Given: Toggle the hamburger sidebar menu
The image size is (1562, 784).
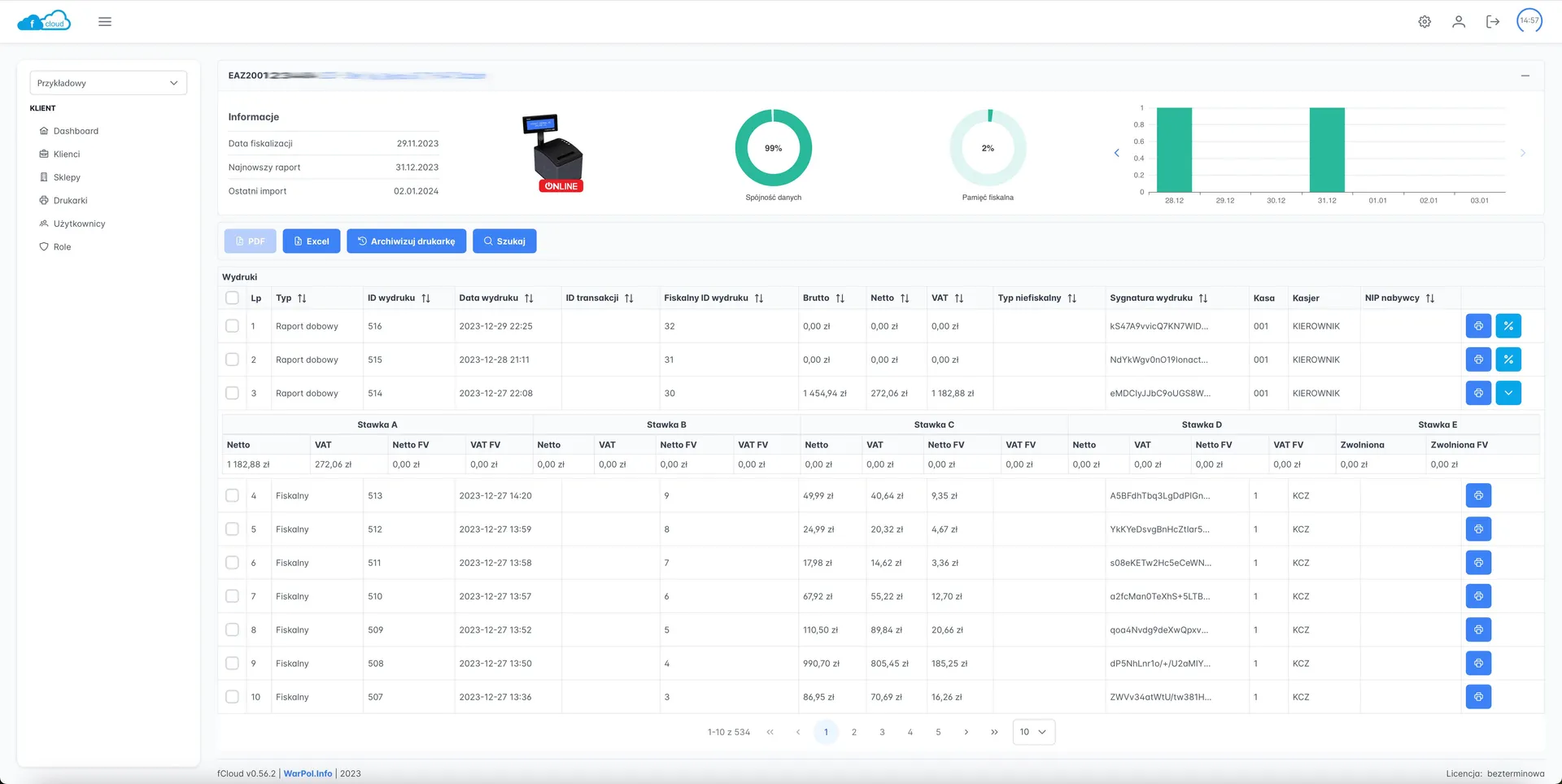Looking at the screenshot, I should coord(105,22).
